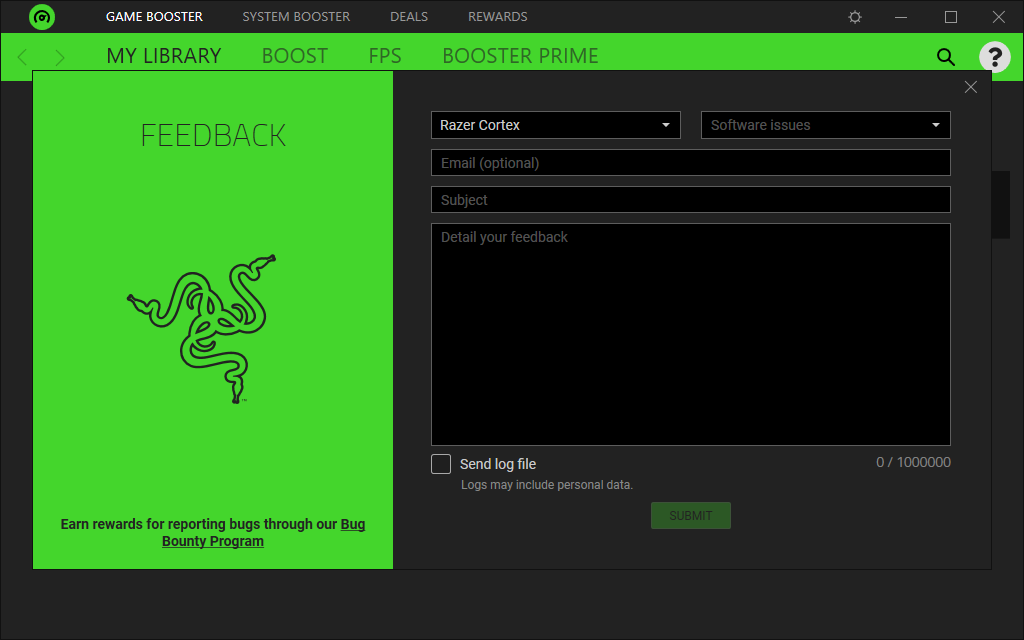Go back with the left arrow

(23, 57)
